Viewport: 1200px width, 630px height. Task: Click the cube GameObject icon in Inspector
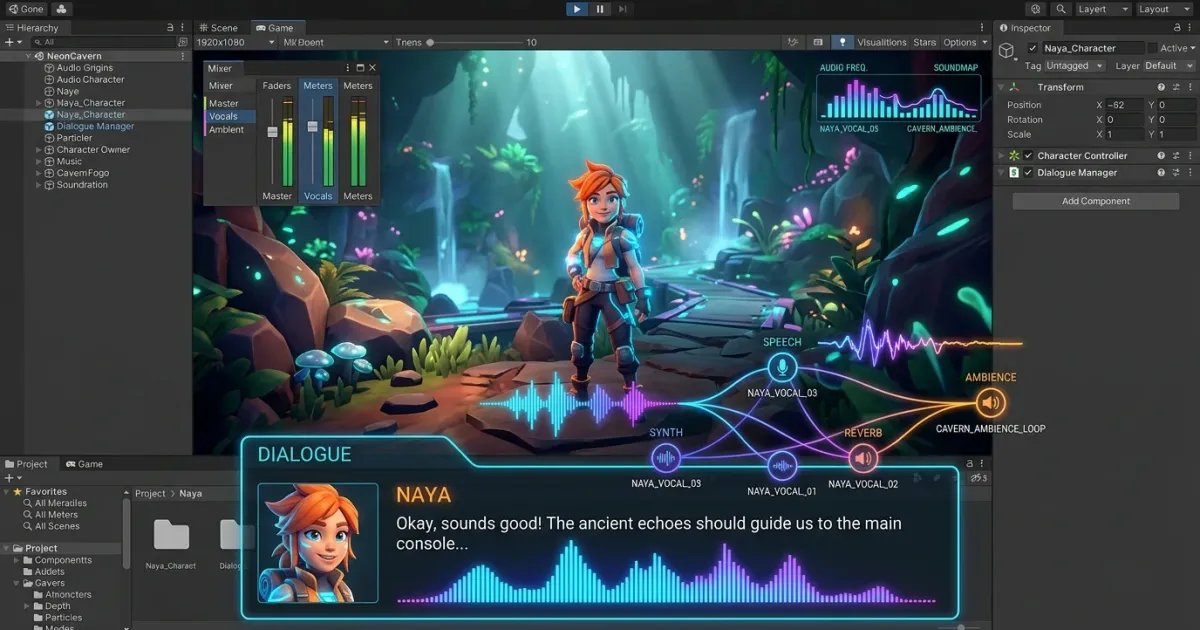[x=1007, y=49]
